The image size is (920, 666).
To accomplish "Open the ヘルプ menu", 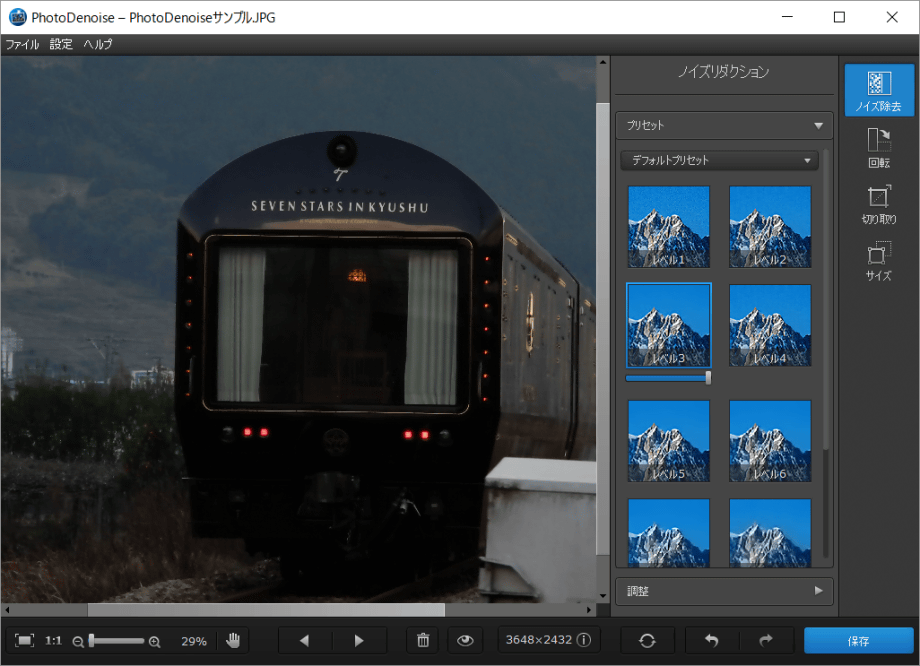I will pos(97,44).
